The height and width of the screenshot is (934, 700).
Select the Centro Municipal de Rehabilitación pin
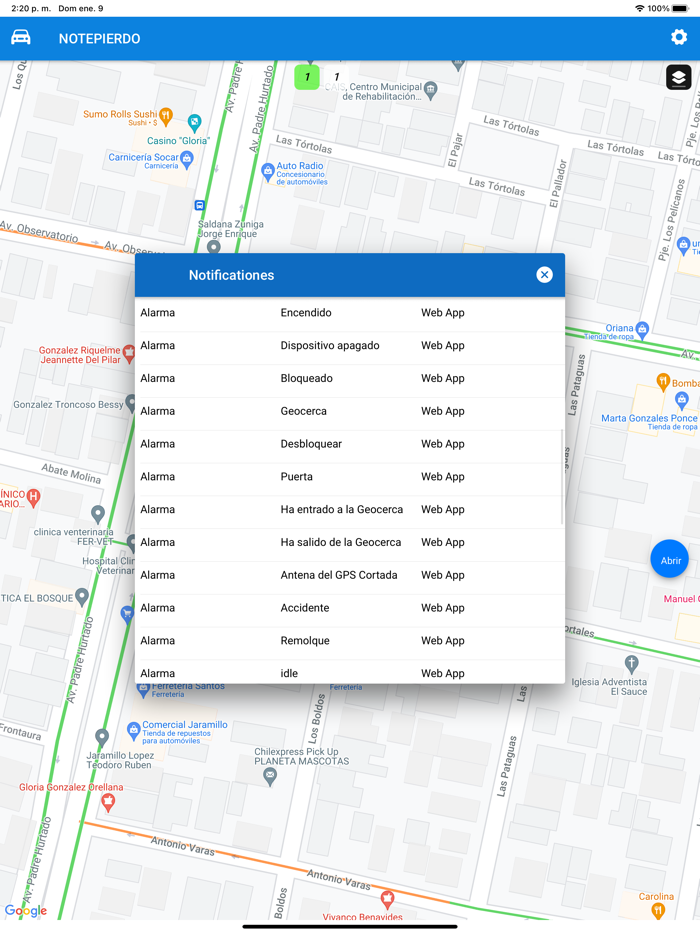[431, 90]
